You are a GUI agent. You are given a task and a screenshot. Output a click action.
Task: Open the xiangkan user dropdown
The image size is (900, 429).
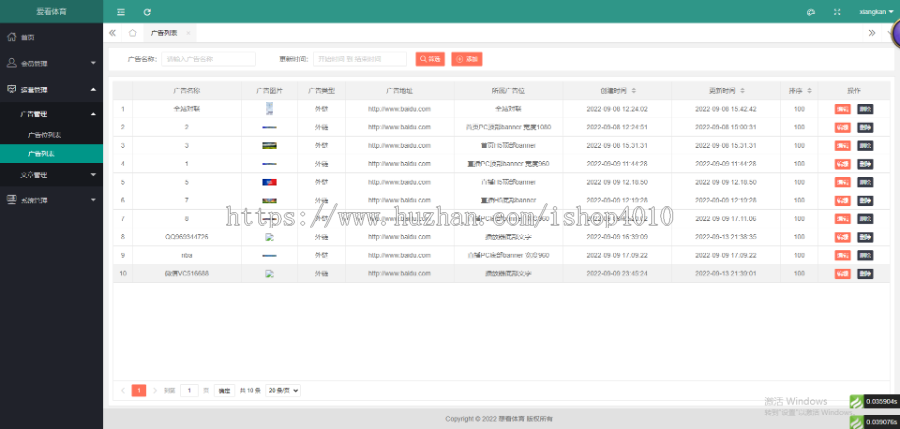[876, 11]
